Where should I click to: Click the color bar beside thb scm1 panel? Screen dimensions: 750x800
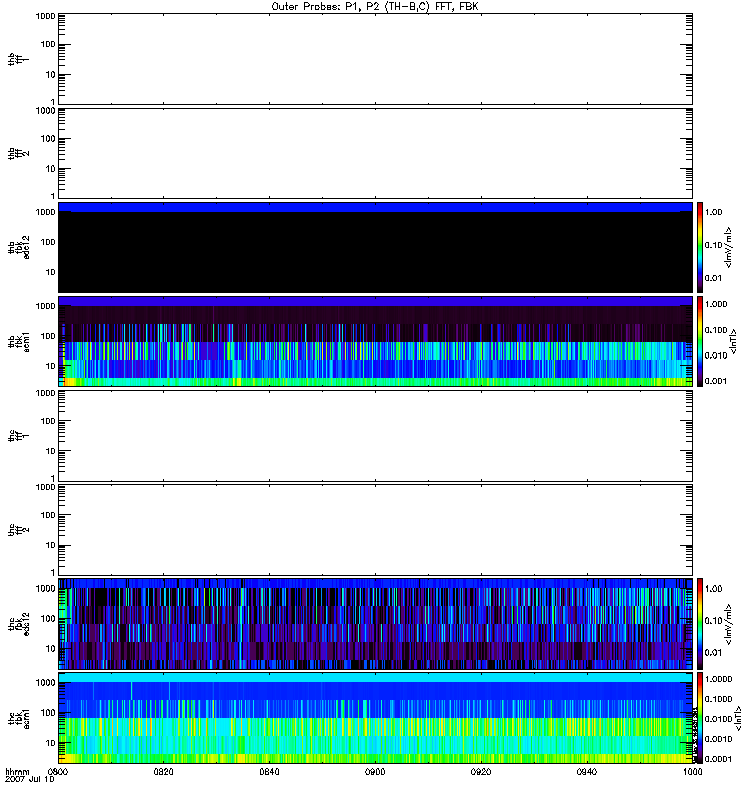tap(702, 341)
